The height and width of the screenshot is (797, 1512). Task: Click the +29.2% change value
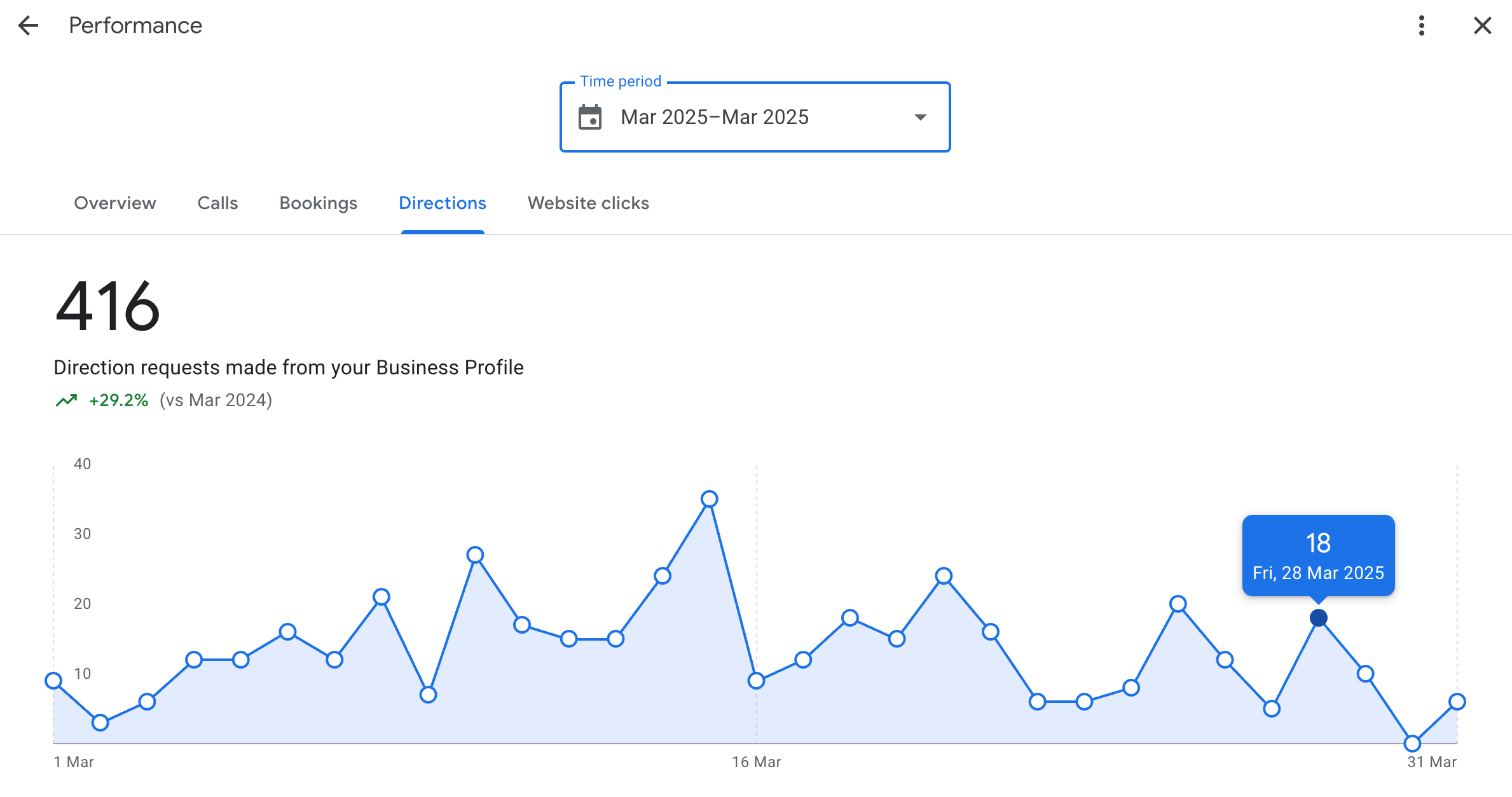pos(119,400)
